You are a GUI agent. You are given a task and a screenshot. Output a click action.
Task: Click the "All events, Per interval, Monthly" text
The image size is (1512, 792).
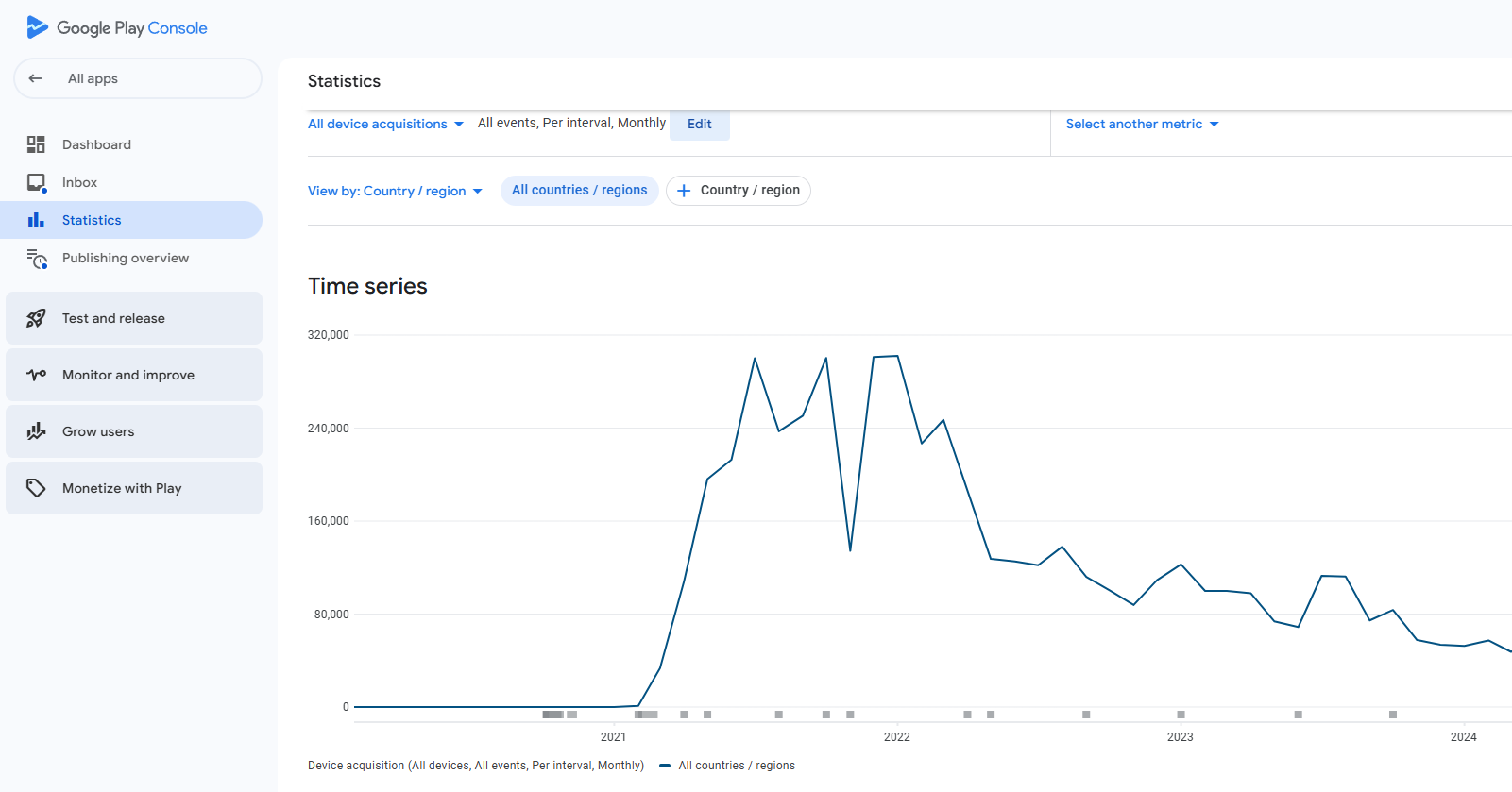coord(571,123)
